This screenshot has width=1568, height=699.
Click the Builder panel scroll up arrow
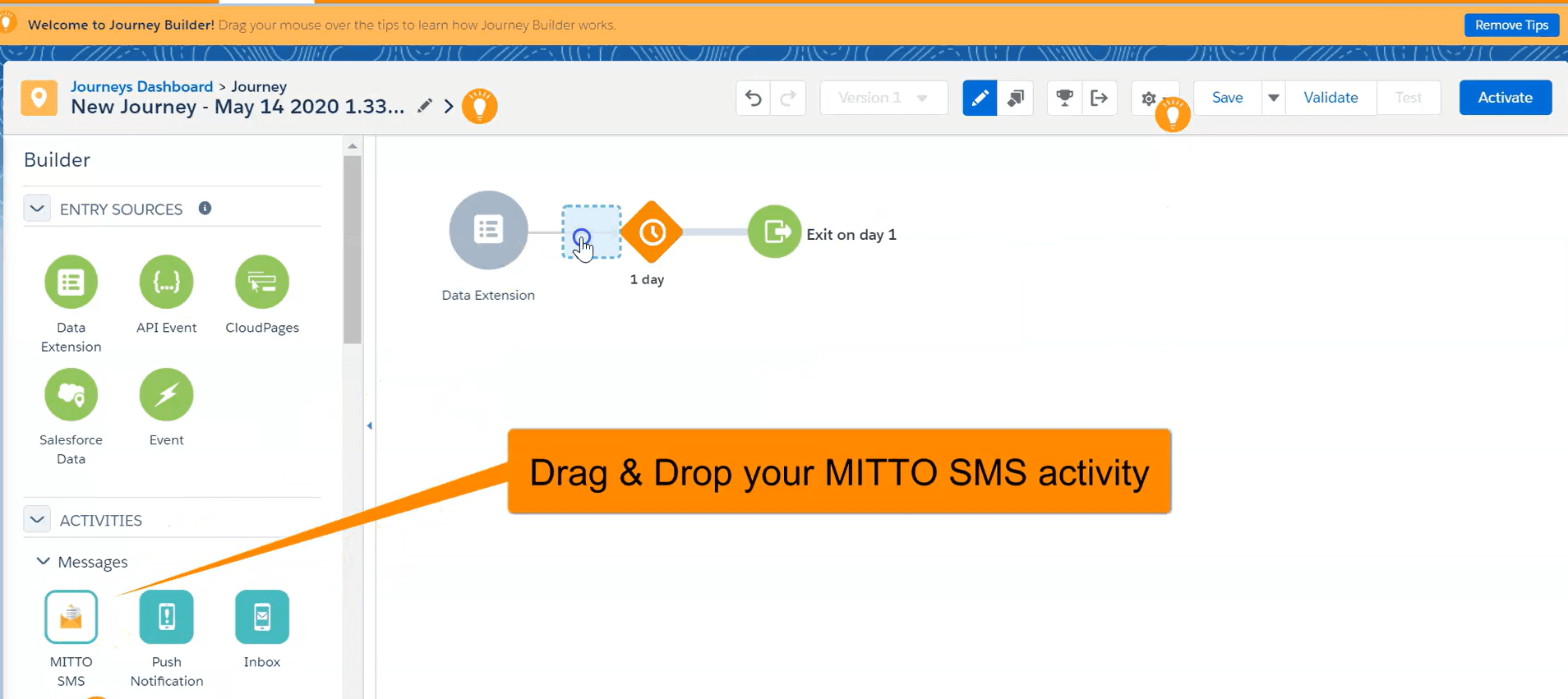click(x=353, y=146)
